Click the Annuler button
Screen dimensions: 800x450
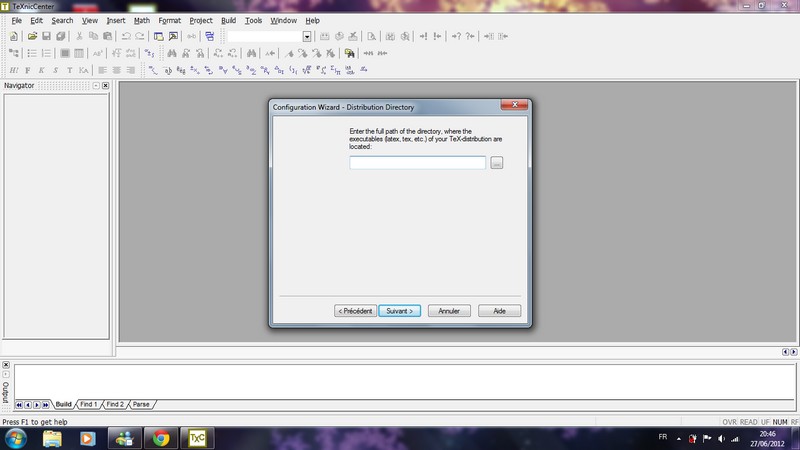pos(449,311)
